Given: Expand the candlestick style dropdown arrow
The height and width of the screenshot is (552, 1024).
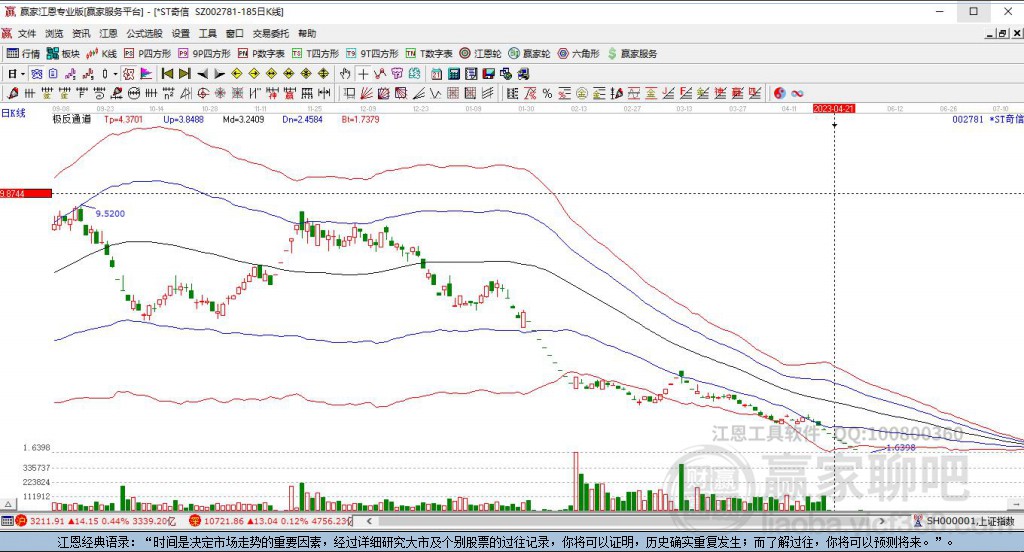Looking at the screenshot, I should pyautogui.click(x=116, y=74).
